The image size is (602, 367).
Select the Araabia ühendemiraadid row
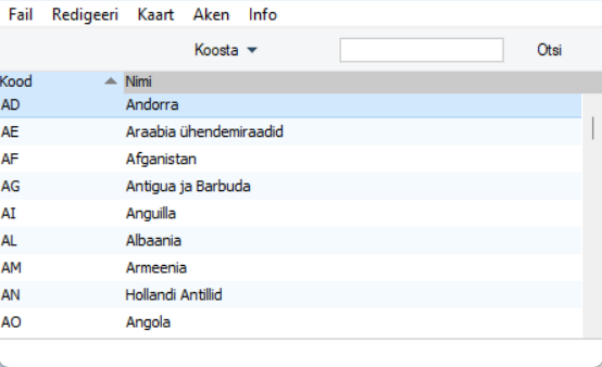pos(291,132)
